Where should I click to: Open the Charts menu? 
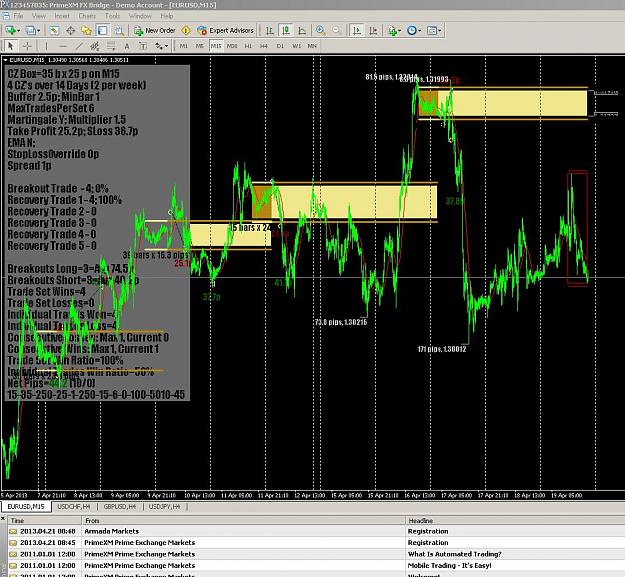87,16
